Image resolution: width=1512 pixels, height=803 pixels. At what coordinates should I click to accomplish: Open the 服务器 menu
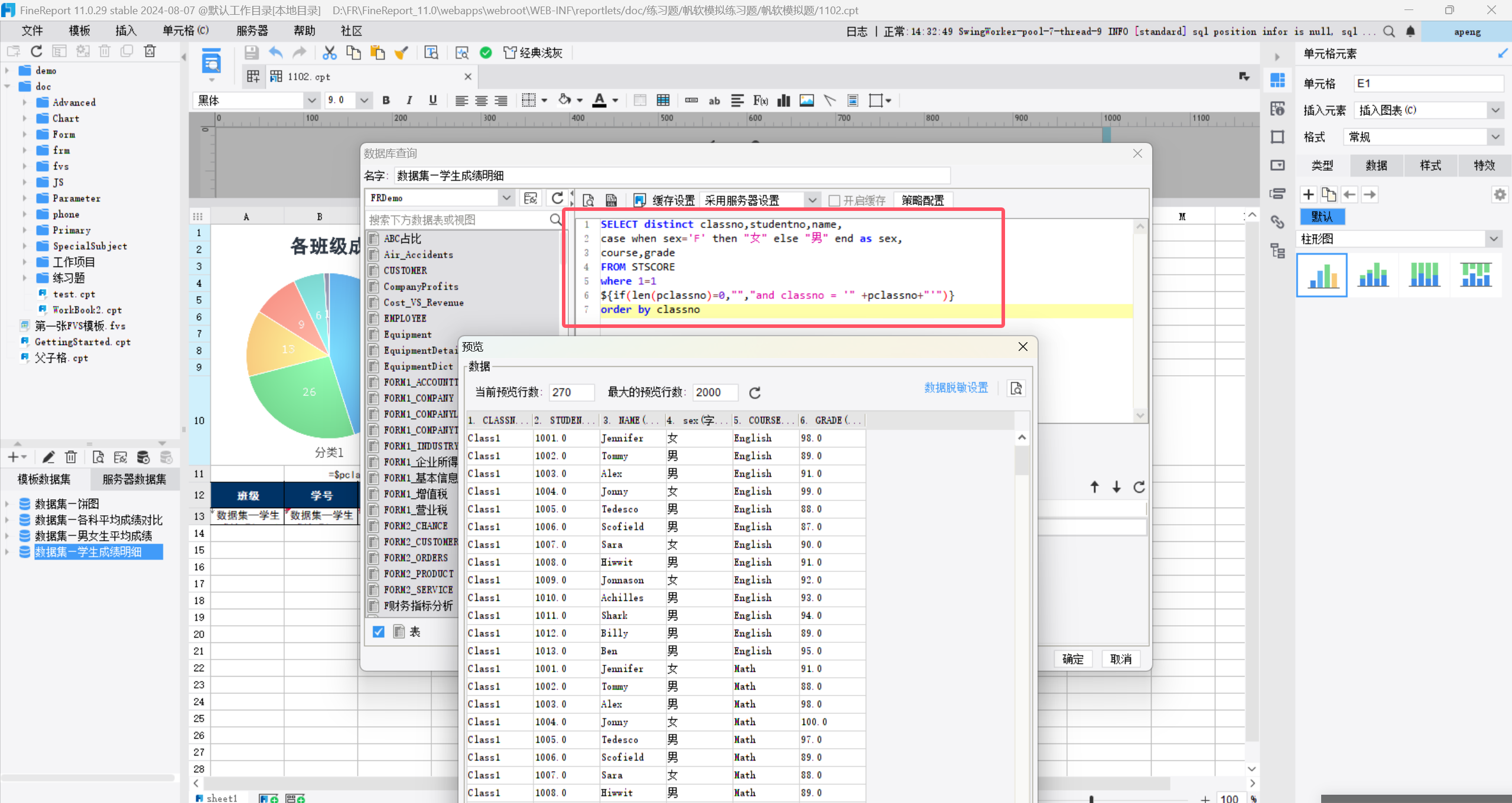coord(252,31)
